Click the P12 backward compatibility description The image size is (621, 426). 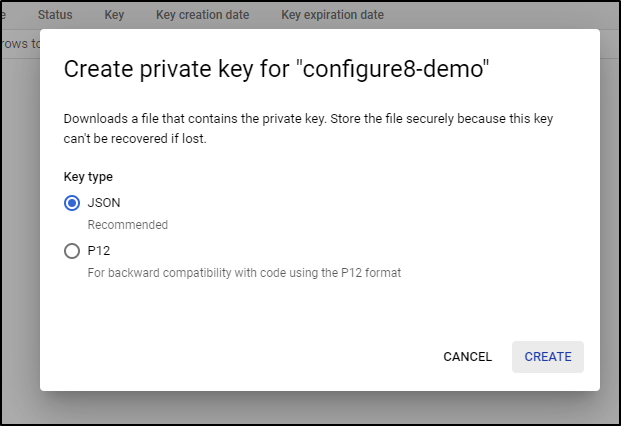coord(244,273)
